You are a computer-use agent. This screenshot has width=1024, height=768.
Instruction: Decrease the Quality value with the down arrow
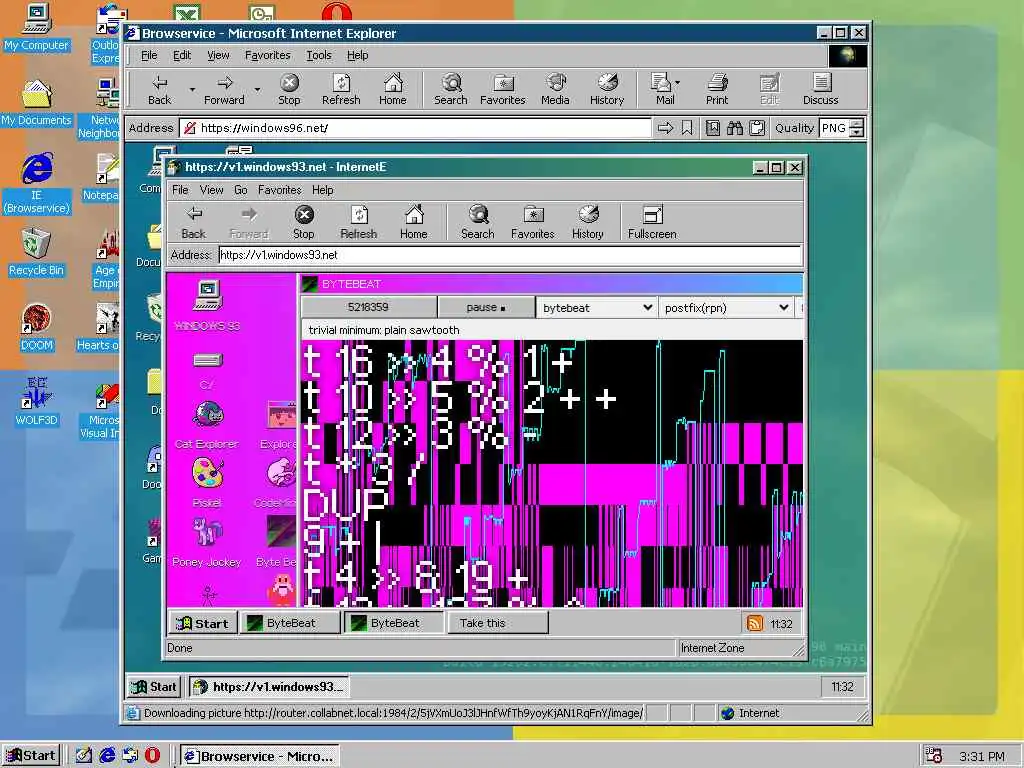tap(857, 133)
